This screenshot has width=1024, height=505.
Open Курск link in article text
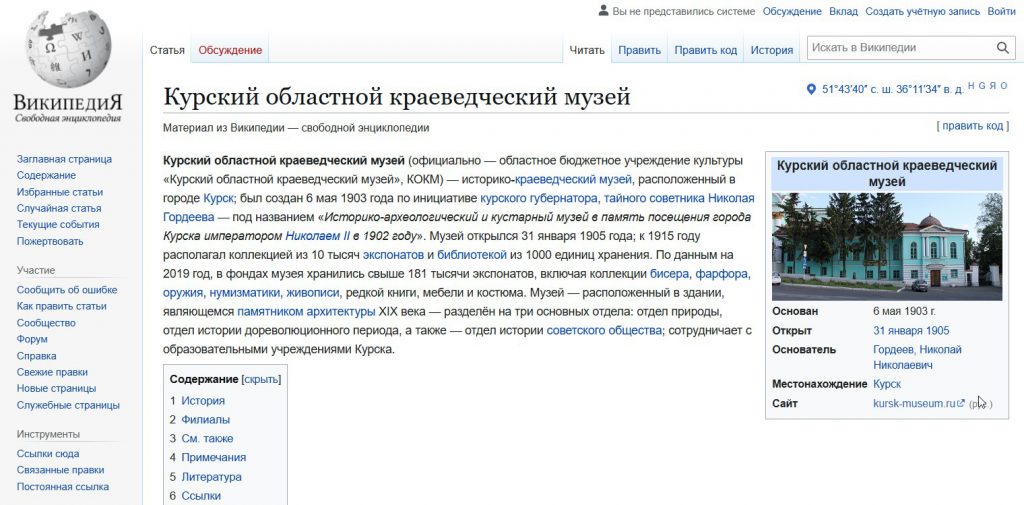(219, 198)
